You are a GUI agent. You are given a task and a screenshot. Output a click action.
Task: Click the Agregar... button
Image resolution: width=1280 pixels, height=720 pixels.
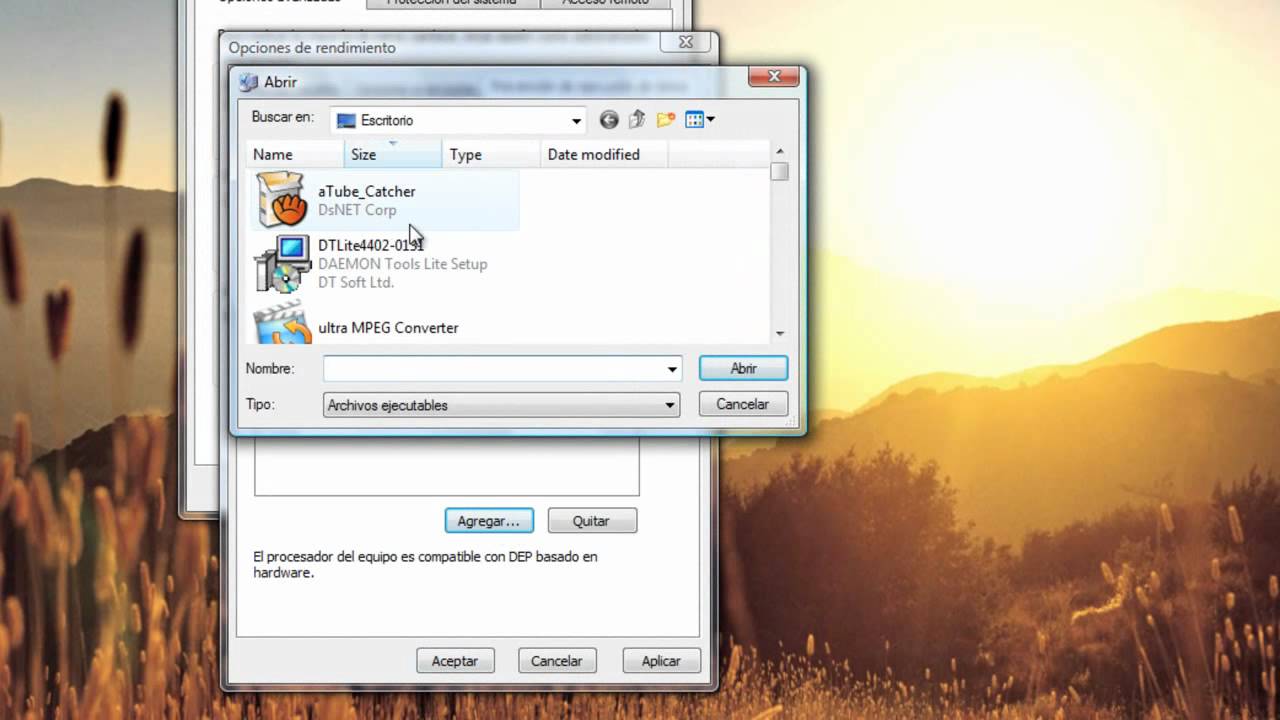(x=489, y=521)
